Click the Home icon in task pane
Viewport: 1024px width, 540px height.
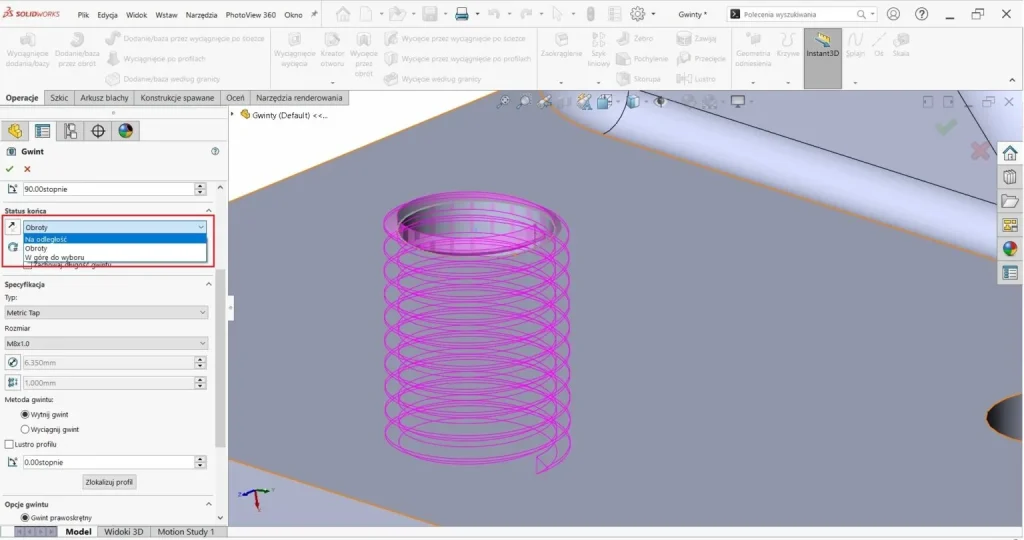pyautogui.click(x=1010, y=153)
